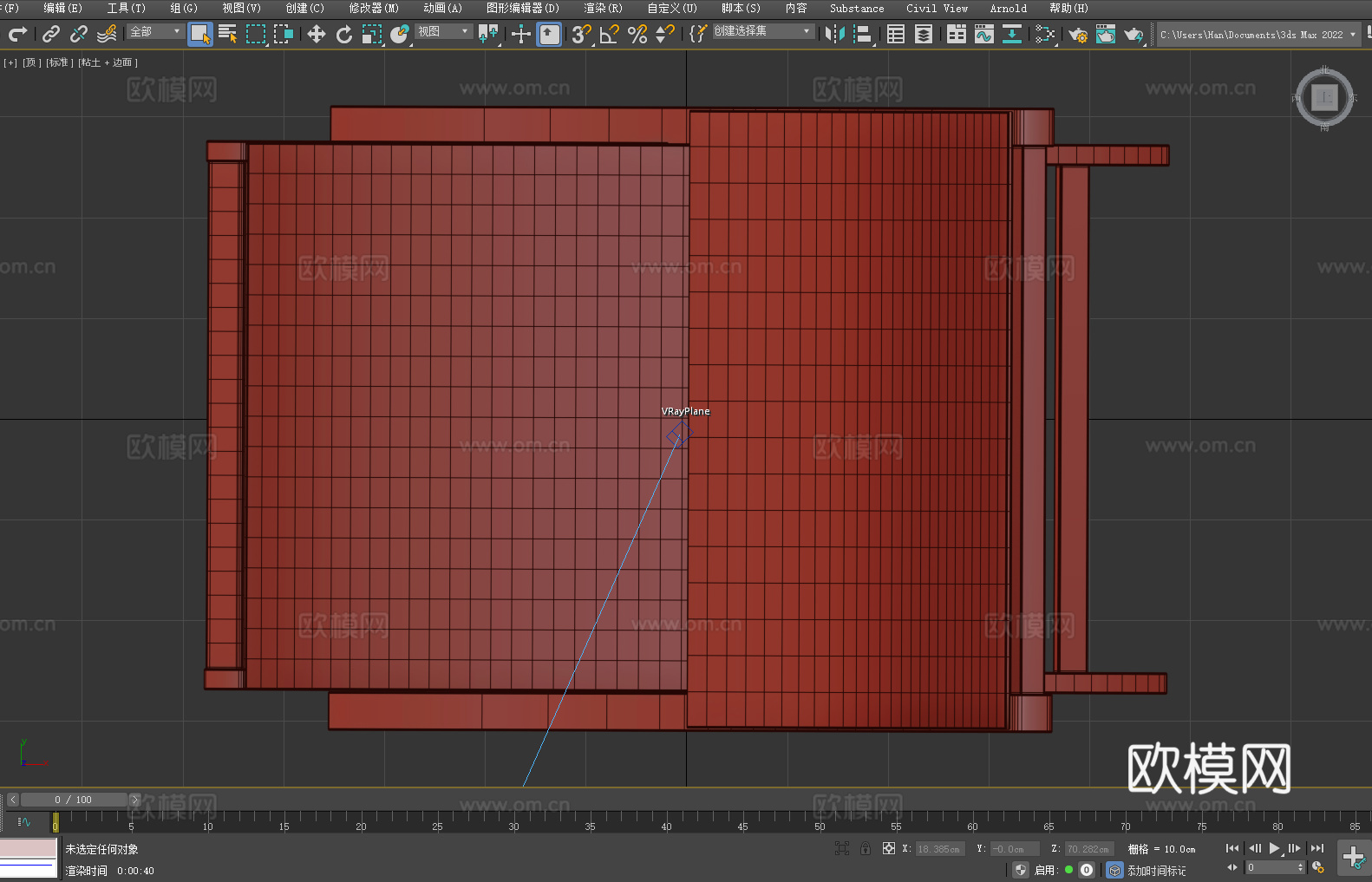Toggle Window/Crossing selection mode
1372x882 pixels.
284,34
